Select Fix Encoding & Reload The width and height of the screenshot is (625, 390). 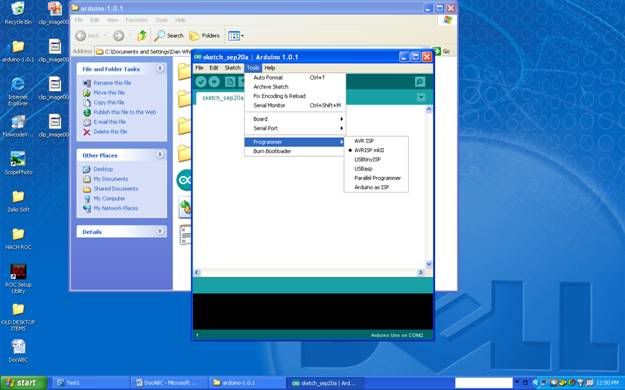coord(295,96)
